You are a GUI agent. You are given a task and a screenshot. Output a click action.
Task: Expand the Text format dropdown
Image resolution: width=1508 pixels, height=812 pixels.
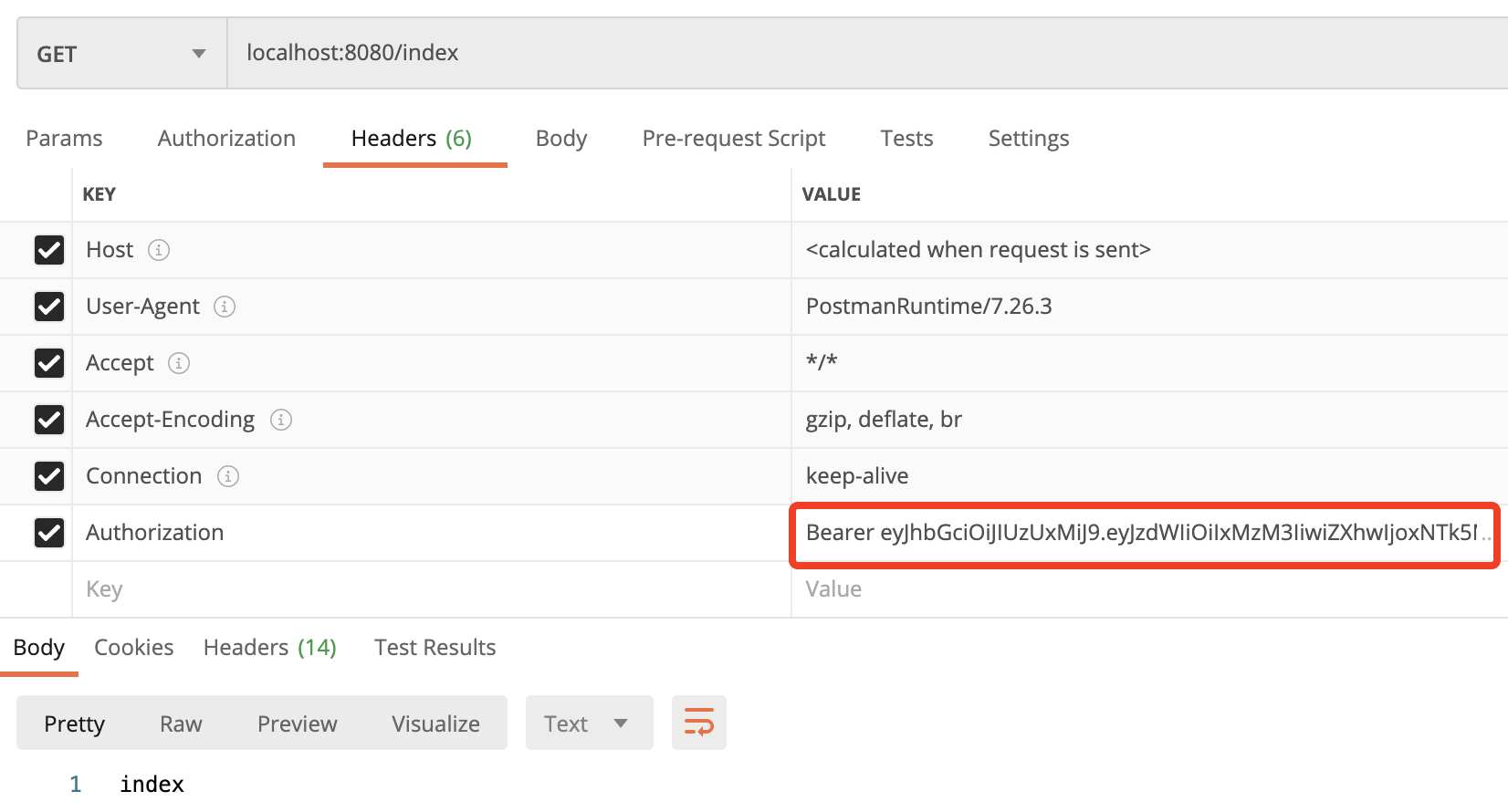pyautogui.click(x=589, y=724)
